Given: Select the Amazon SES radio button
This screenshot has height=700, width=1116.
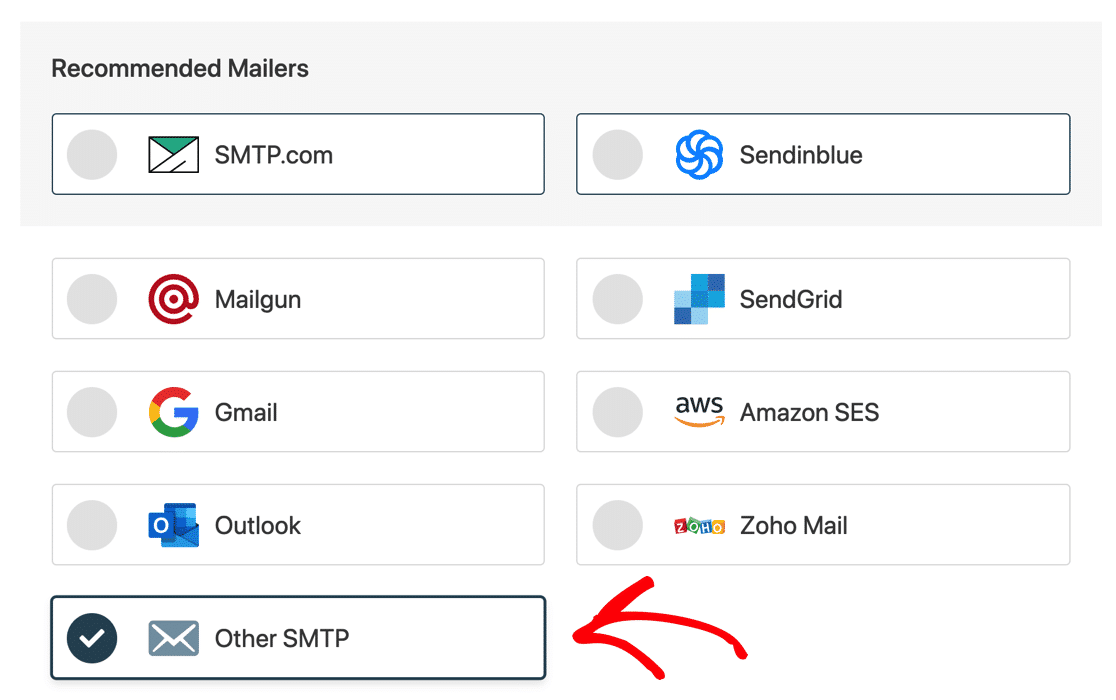Looking at the screenshot, I should click(618, 412).
